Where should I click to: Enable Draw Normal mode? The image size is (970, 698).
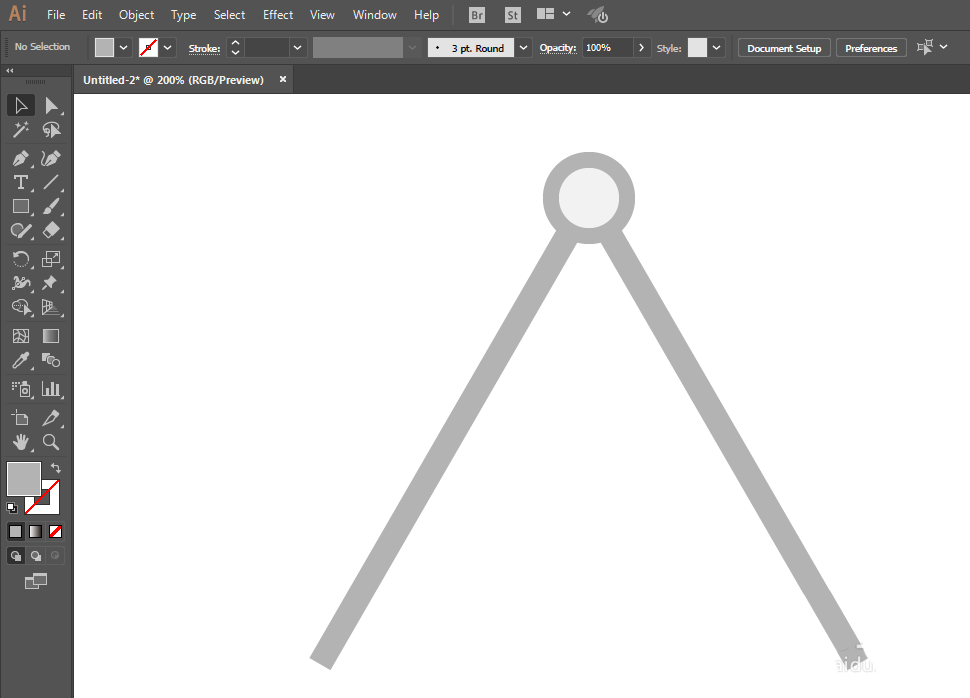[x=16, y=556]
